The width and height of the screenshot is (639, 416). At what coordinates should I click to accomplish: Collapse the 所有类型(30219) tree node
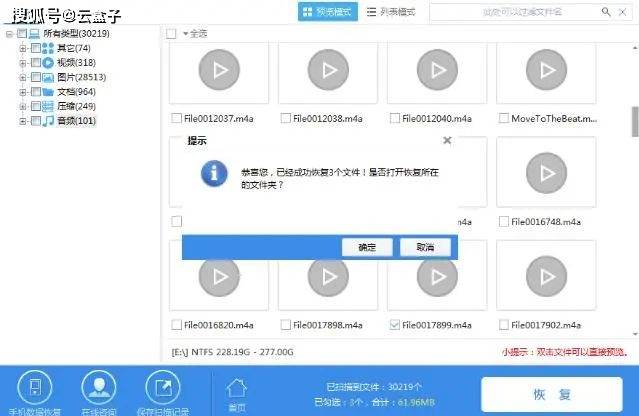coord(9,34)
